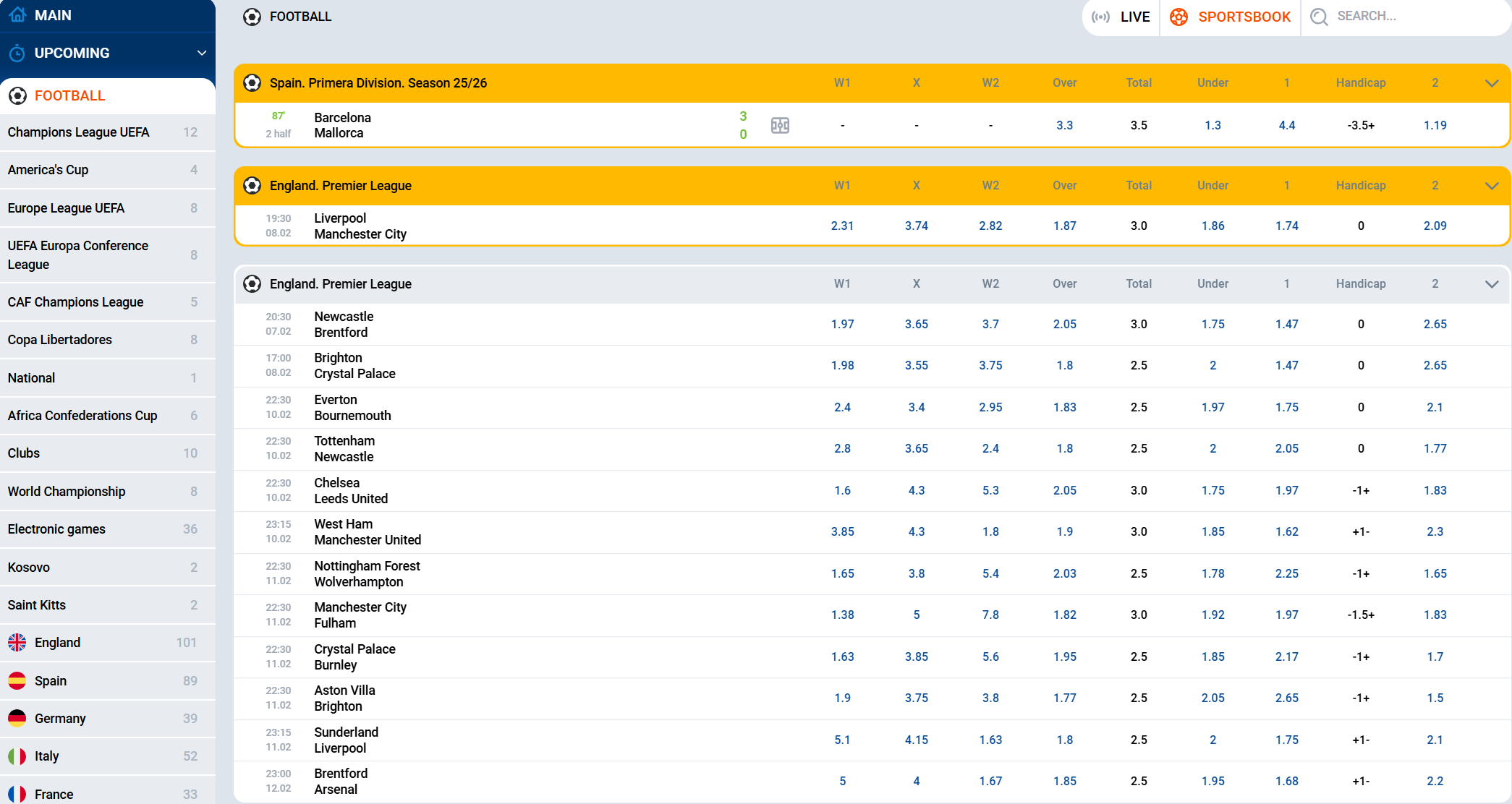Click the Germany flag icon
This screenshot has height=804, width=1512.
click(x=17, y=718)
